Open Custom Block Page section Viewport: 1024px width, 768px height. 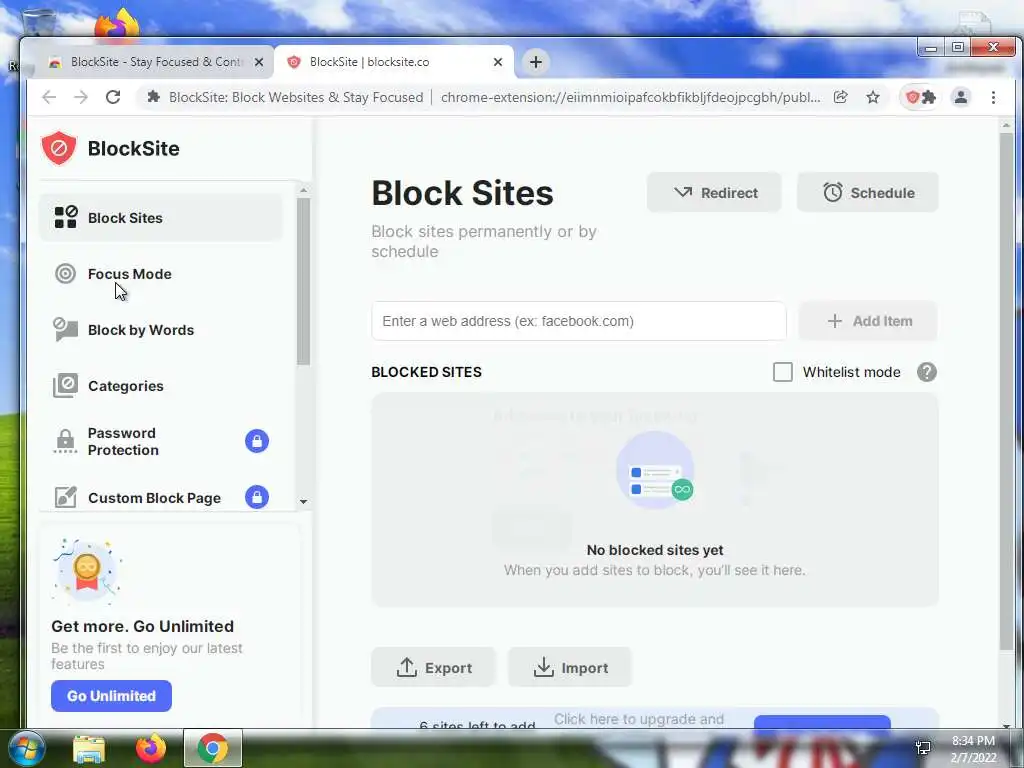click(x=161, y=498)
